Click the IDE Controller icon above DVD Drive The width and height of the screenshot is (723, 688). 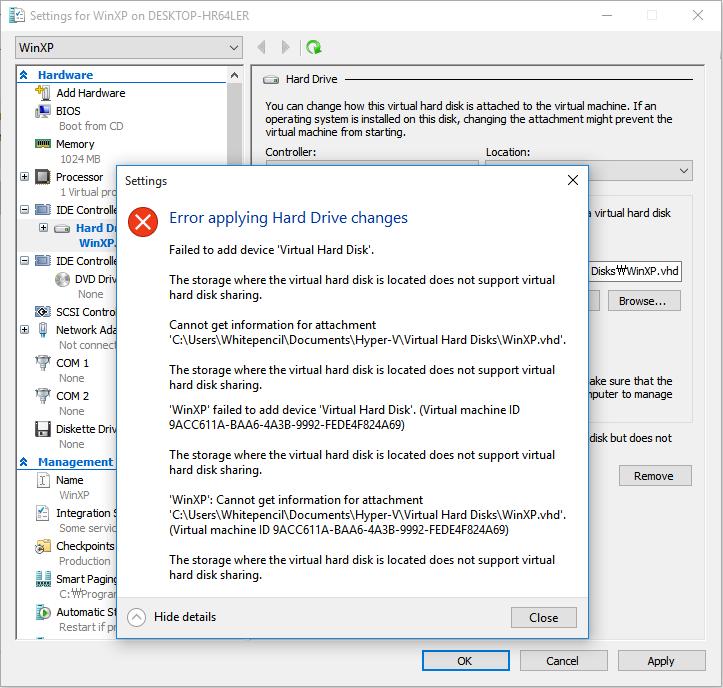pos(43,261)
